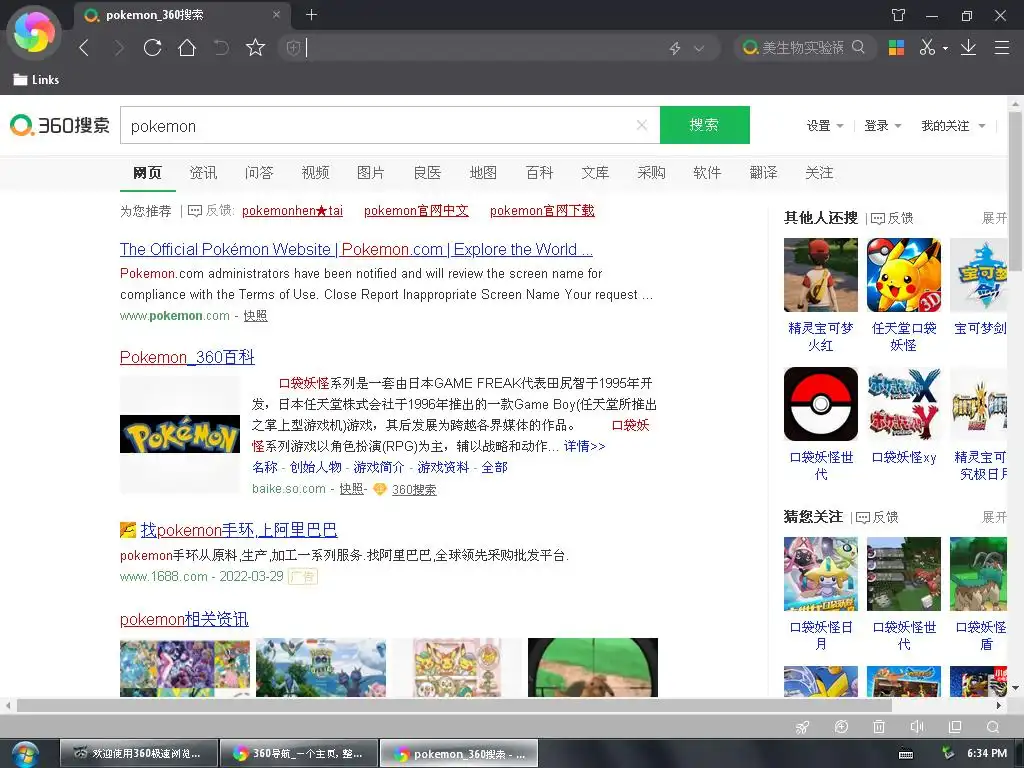
Task: Clear the search query with X
Action: (x=642, y=125)
